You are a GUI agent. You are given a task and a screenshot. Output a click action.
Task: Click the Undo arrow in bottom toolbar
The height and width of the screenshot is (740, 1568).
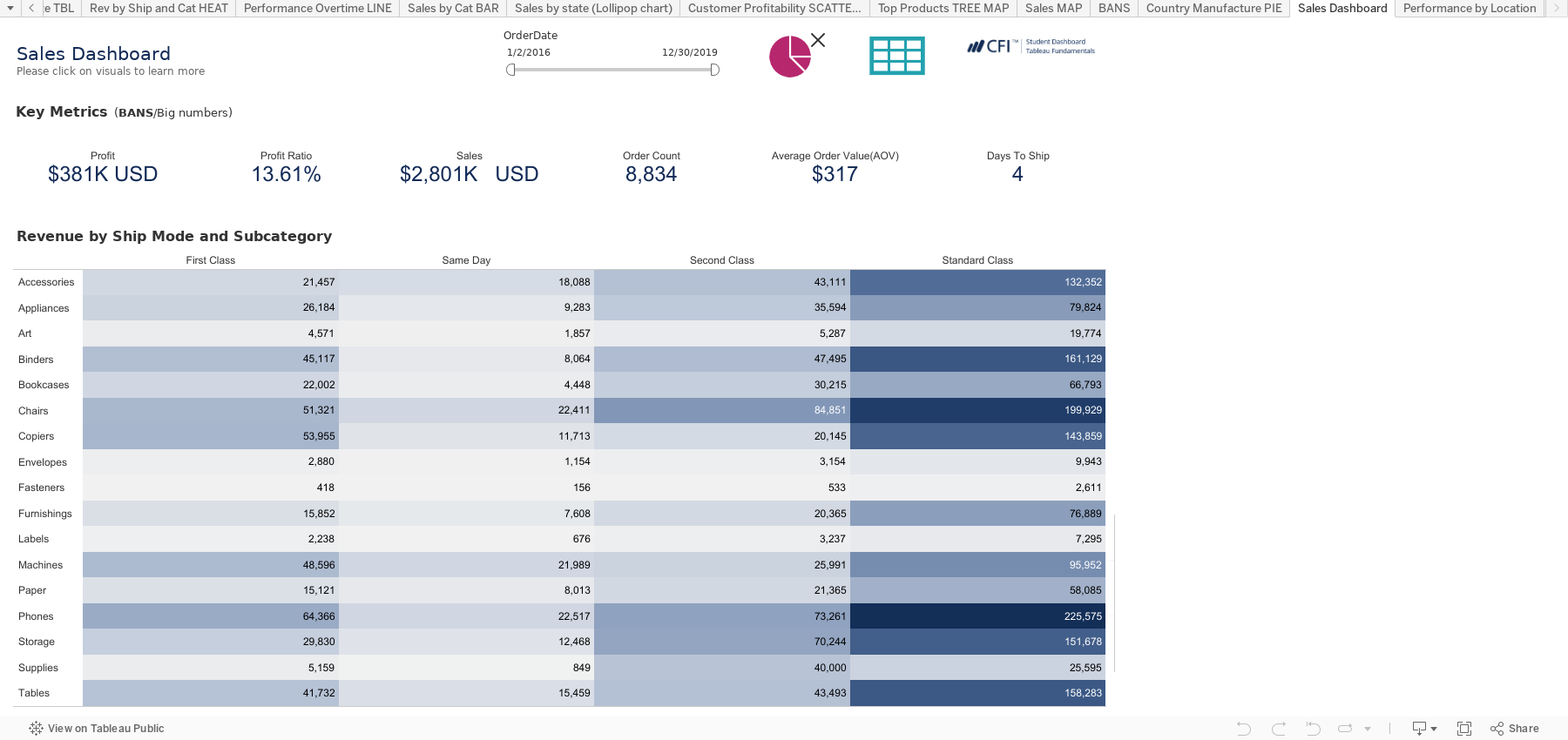1244,729
